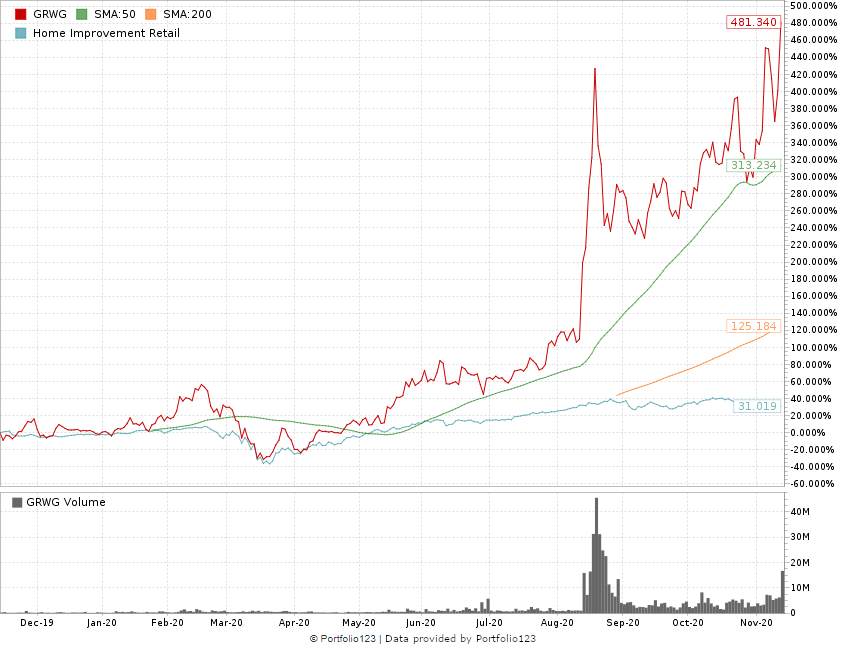Click the Feb-20 x-axis label
The height and width of the screenshot is (650, 845).
(x=167, y=623)
